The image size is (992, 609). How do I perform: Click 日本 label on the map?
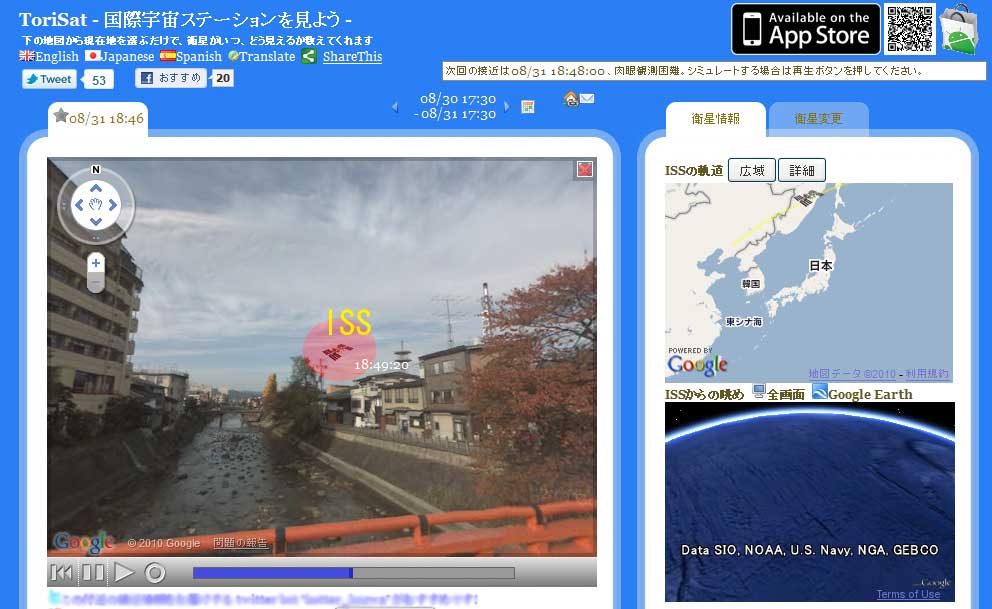[821, 266]
